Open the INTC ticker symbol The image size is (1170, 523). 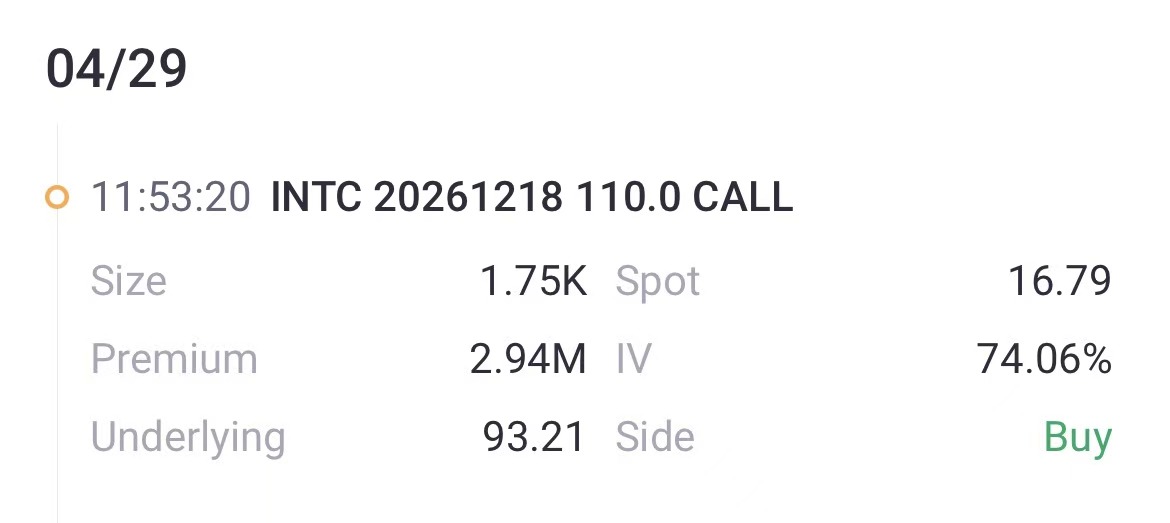tap(317, 198)
